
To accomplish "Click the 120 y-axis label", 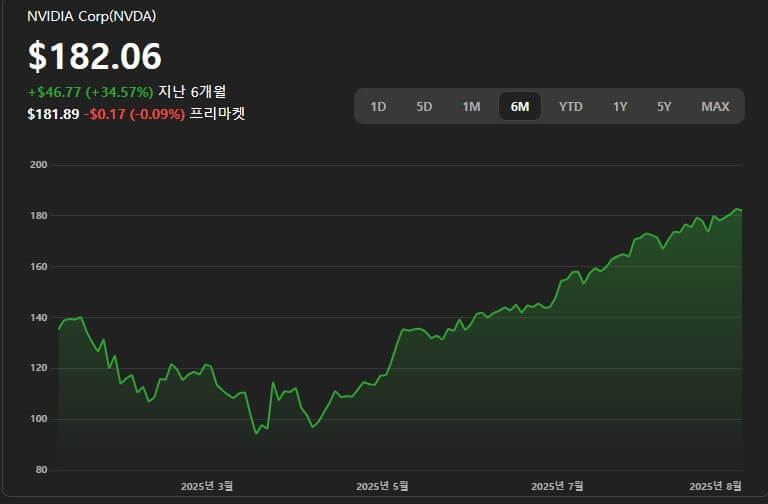I will point(39,368).
